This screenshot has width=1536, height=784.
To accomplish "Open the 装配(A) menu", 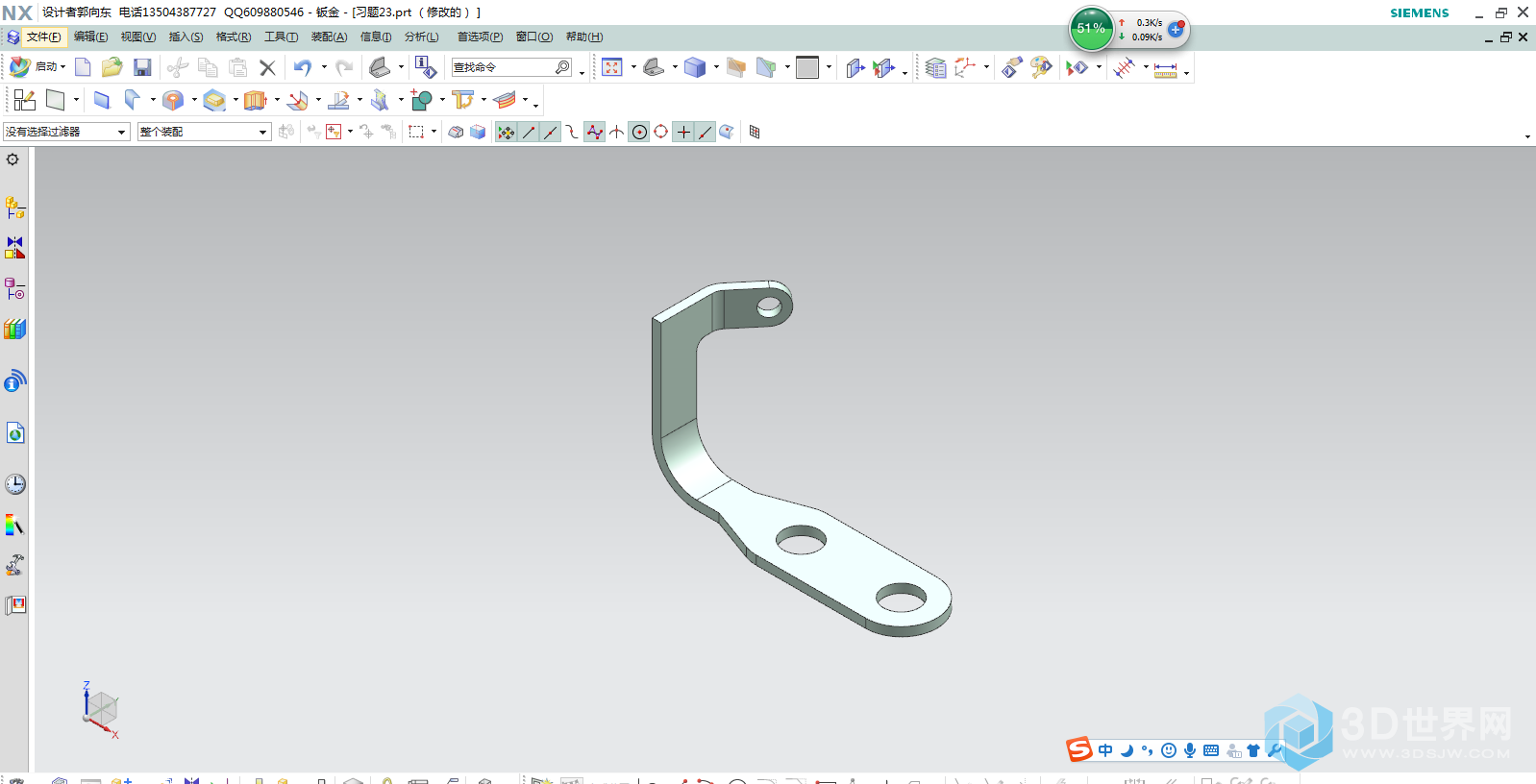I will click(x=329, y=37).
